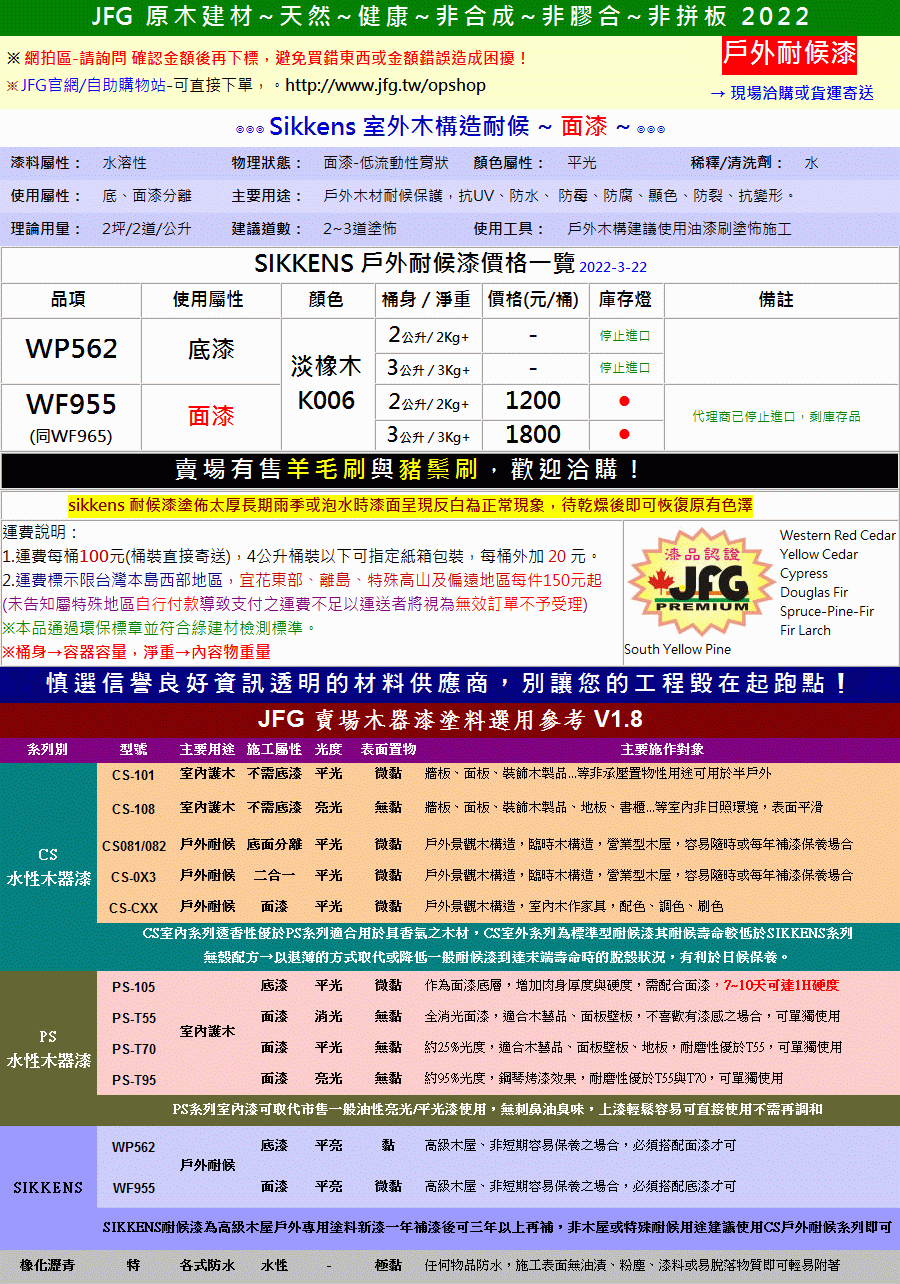Select the WP562 item cell in price table
The image size is (900, 1284).
point(71,349)
